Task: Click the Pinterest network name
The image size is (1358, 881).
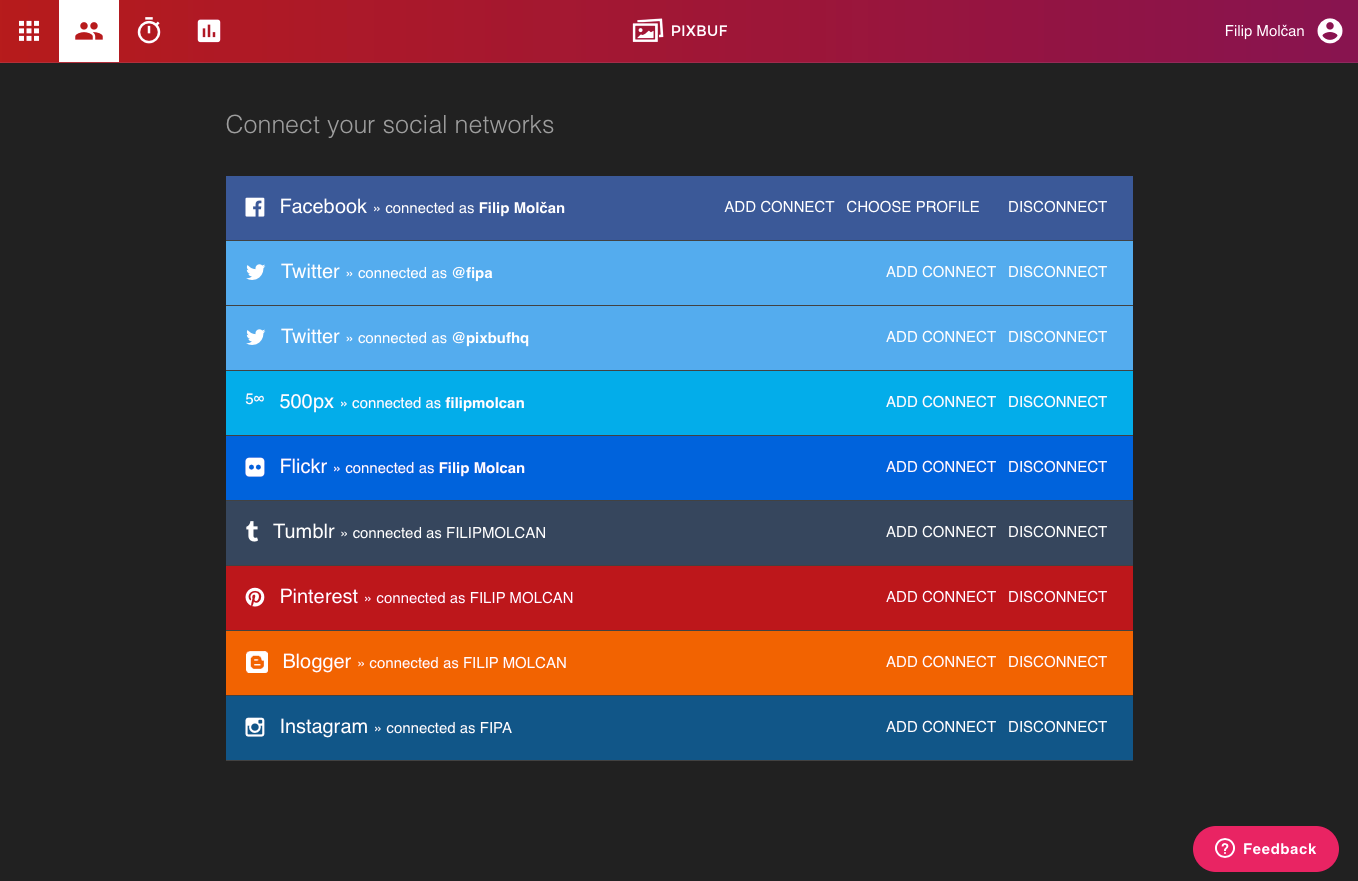Action: point(319,597)
